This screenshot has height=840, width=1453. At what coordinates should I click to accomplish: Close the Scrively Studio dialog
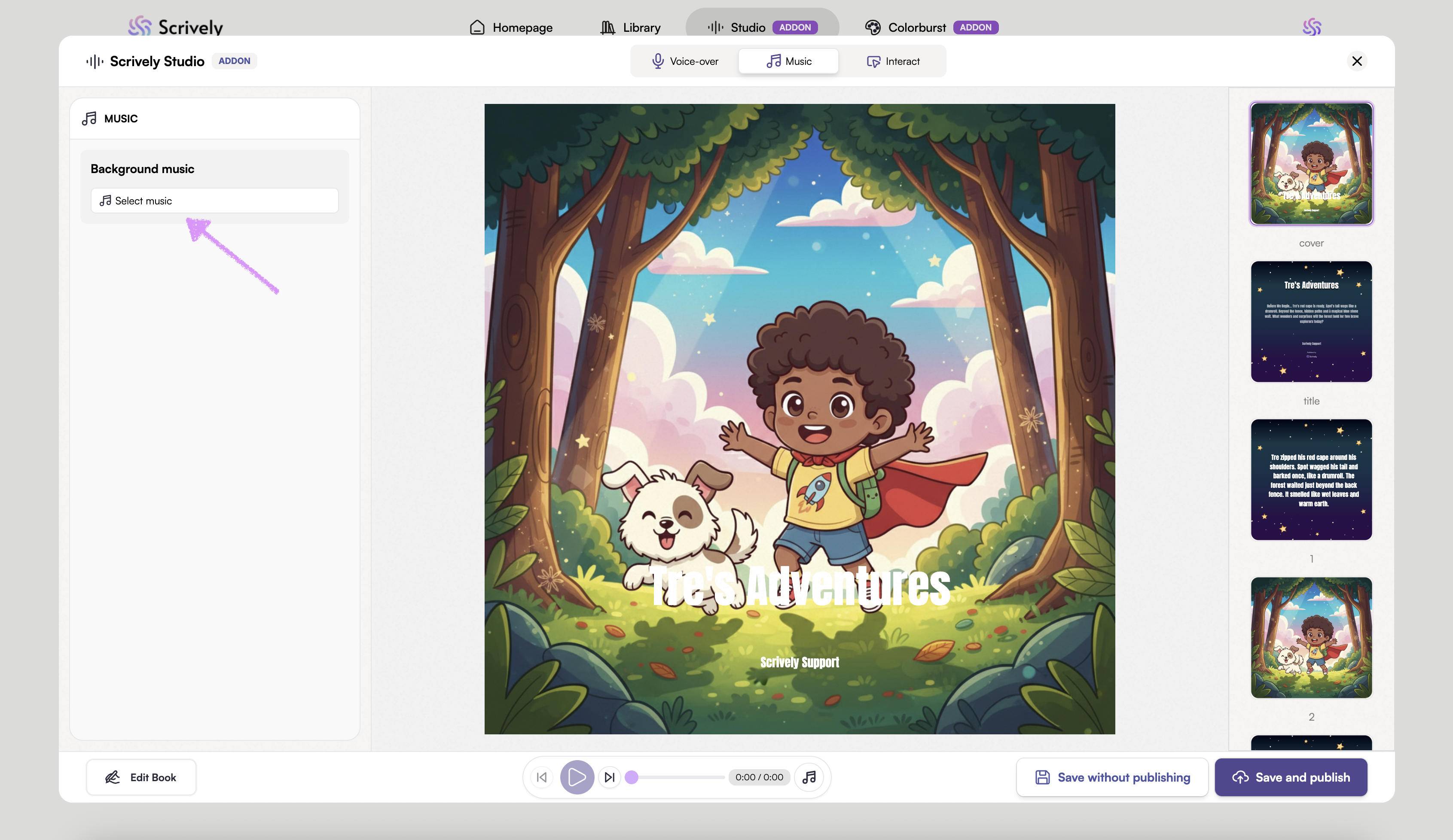click(1357, 61)
